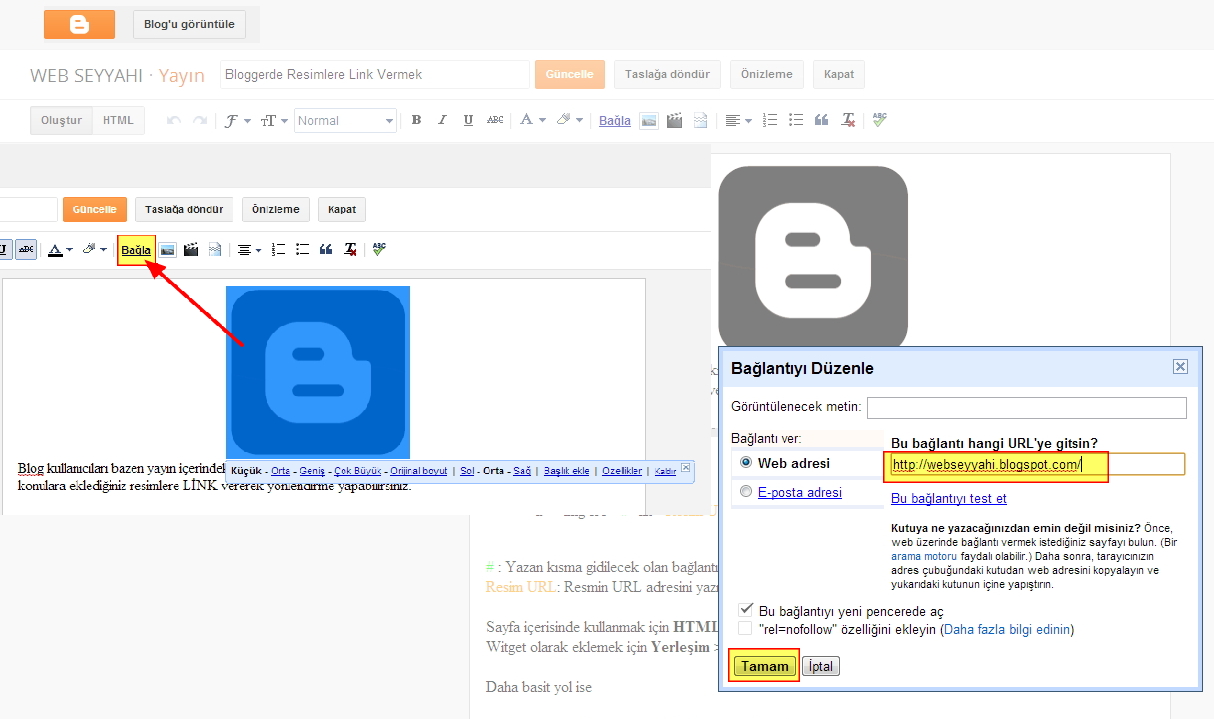Screen dimensions: 1214x719
Task: Click the top Önizleme button
Action: tap(767, 74)
